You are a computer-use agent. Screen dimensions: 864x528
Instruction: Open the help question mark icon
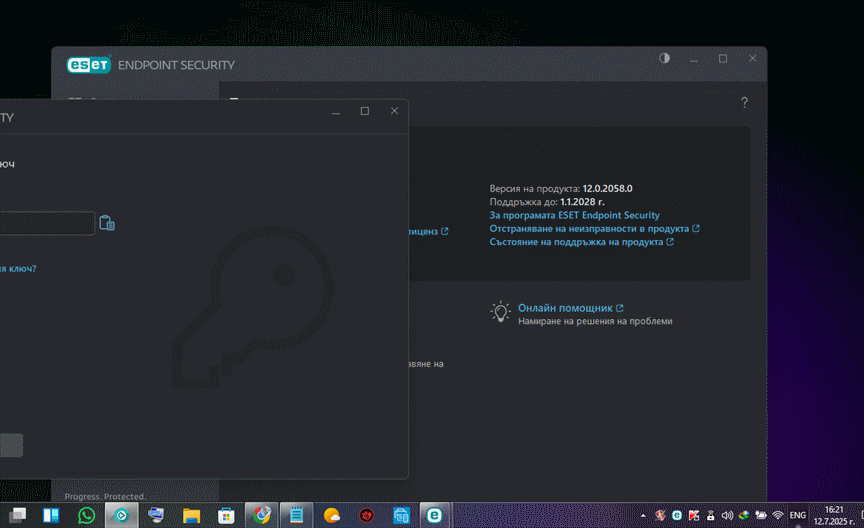coord(744,103)
